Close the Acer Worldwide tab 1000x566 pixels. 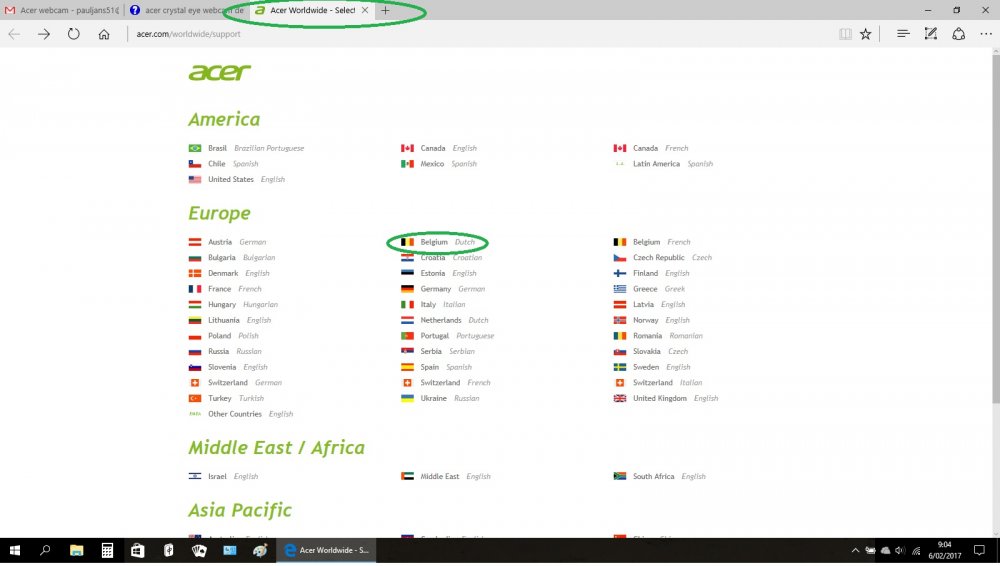pos(365,10)
